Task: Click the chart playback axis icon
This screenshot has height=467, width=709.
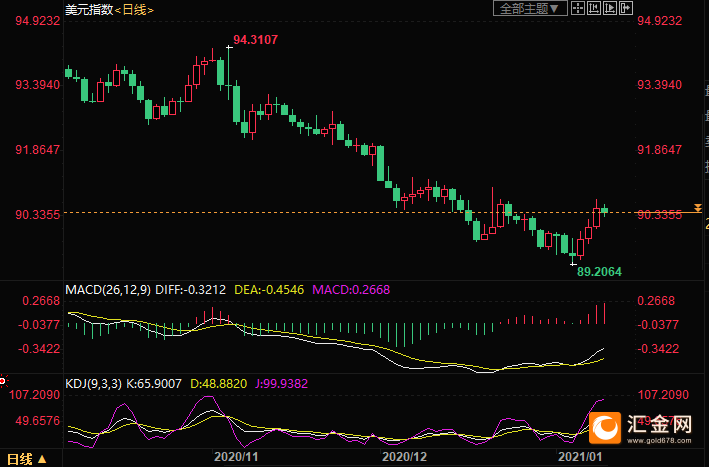Action: coord(610,8)
